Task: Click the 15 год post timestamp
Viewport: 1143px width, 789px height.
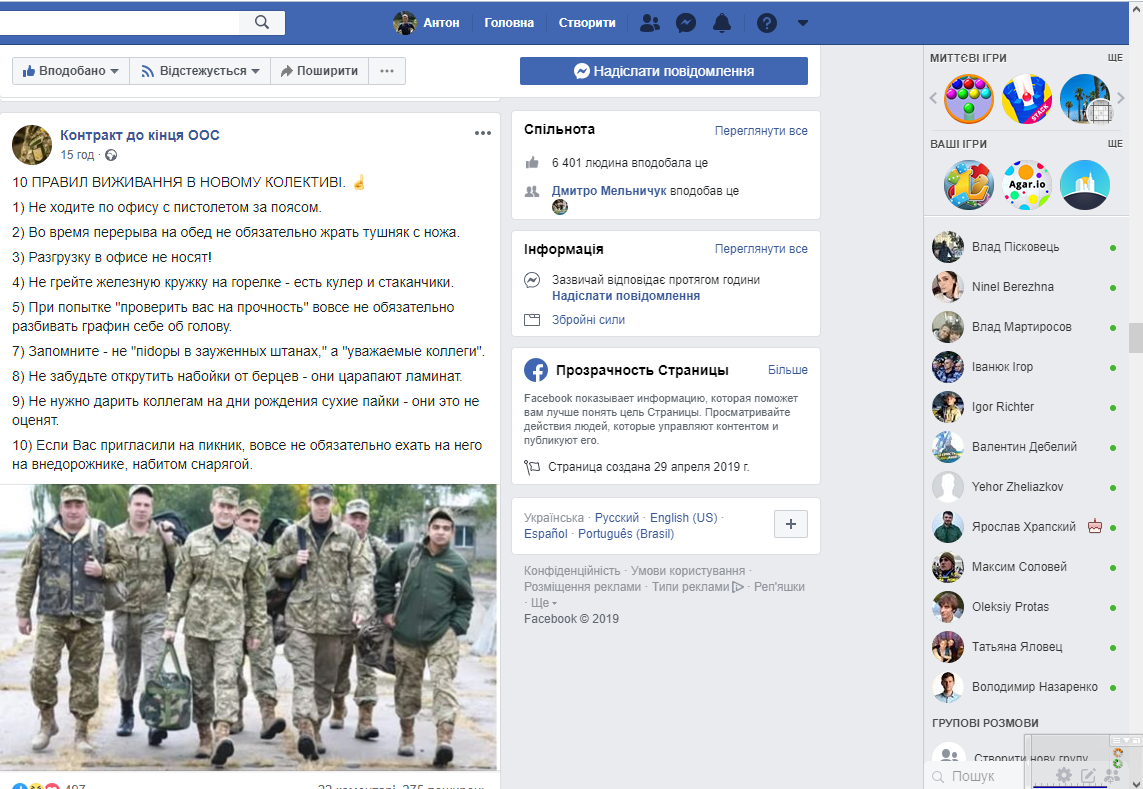Action: [x=77, y=155]
